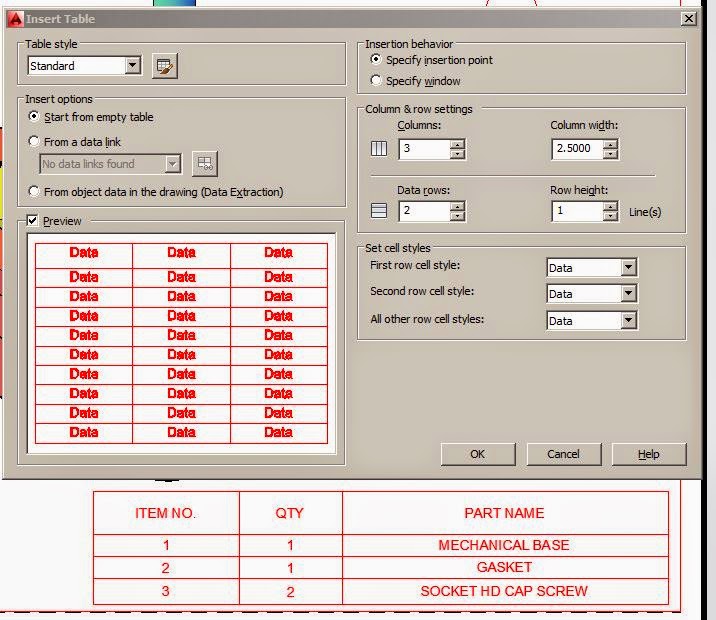
Task: Click quantity 2 cell in SOCKET row
Action: pos(290,592)
